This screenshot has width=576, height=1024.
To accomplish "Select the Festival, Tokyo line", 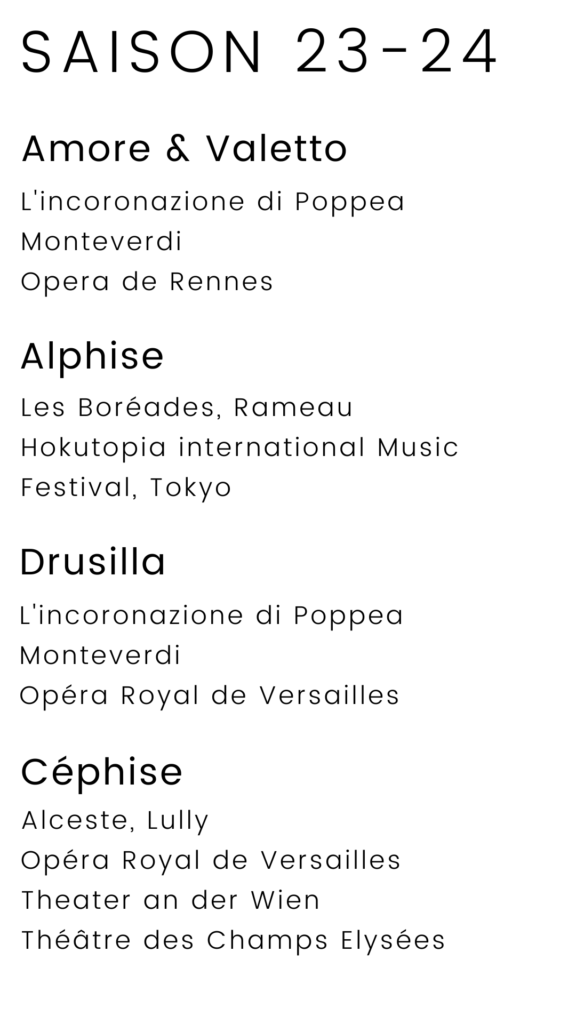I will tap(126, 488).
